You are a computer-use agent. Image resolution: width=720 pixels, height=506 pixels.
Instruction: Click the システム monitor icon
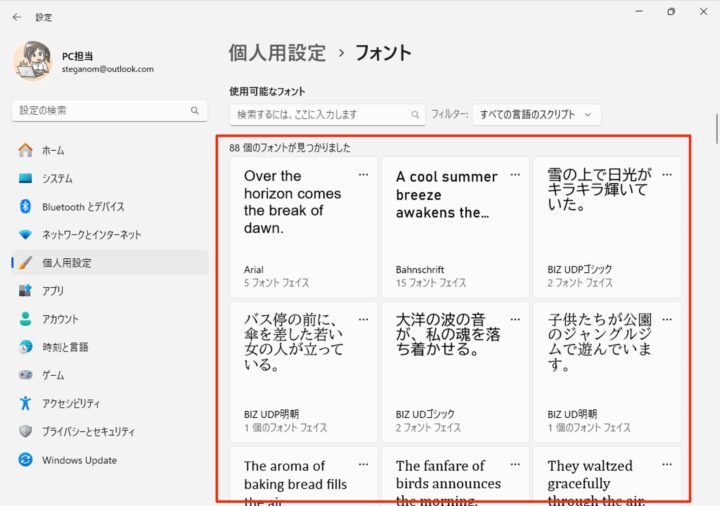[x=25, y=178]
